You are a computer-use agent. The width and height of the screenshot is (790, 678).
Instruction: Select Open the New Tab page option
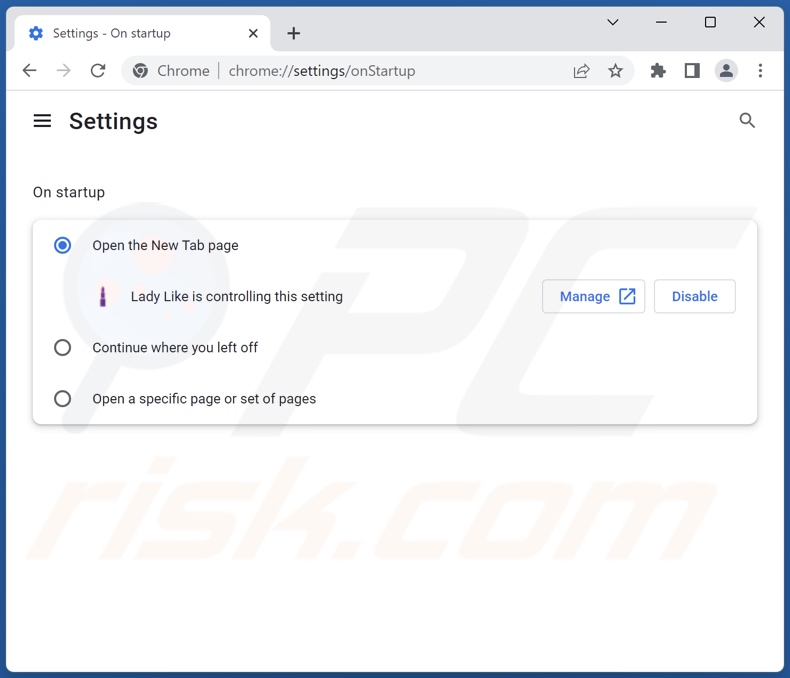point(62,245)
